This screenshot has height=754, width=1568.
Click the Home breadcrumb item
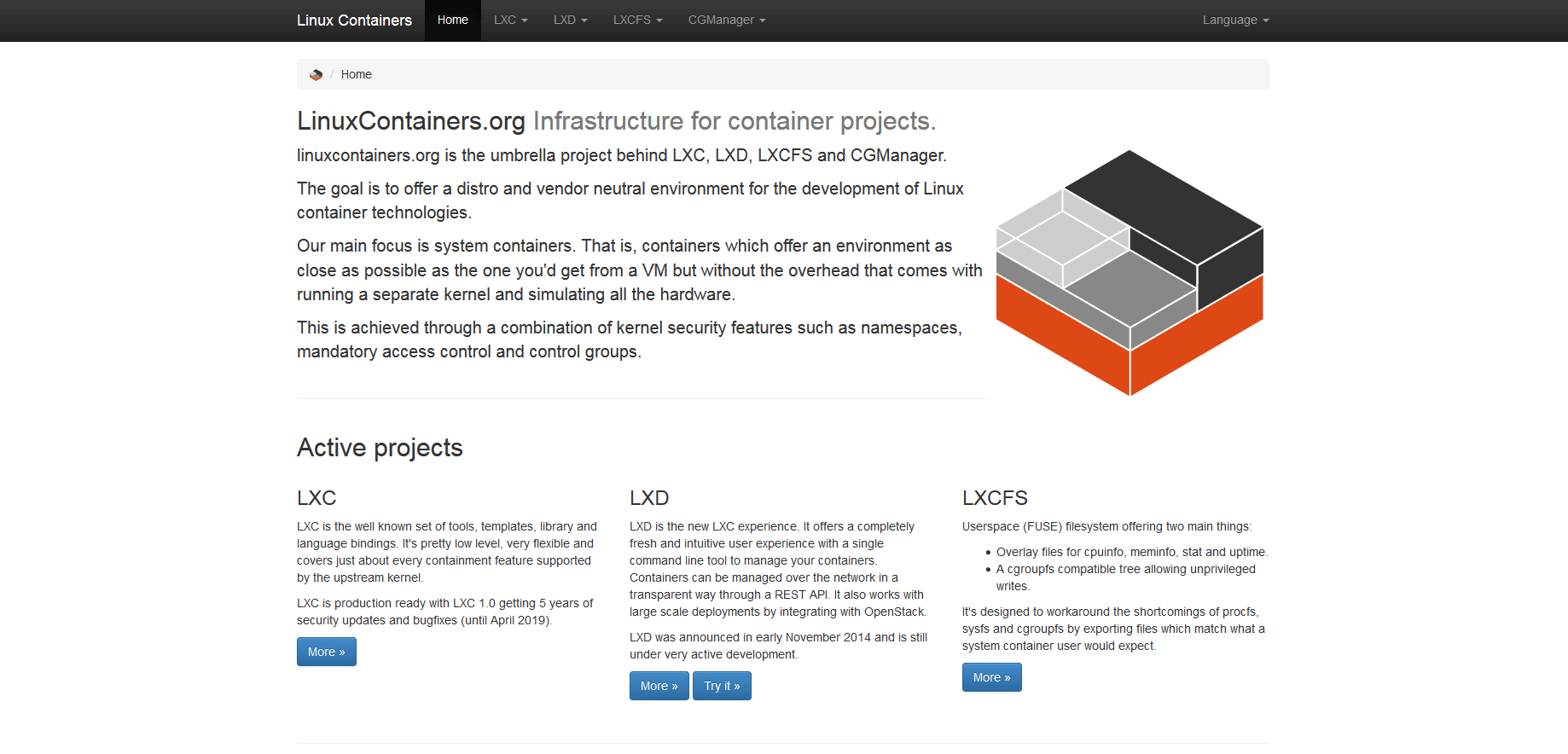356,74
